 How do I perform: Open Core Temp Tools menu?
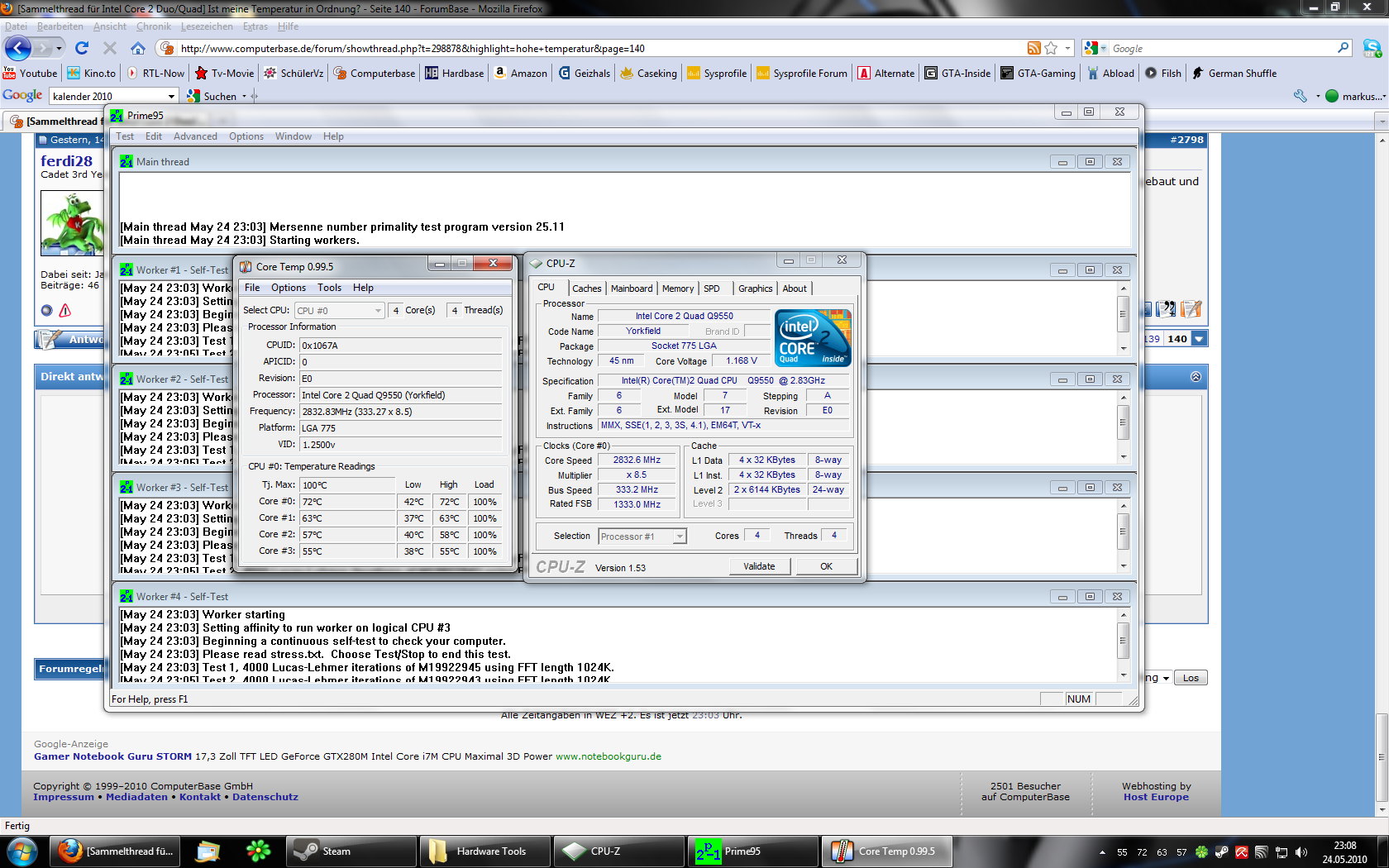[x=329, y=288]
